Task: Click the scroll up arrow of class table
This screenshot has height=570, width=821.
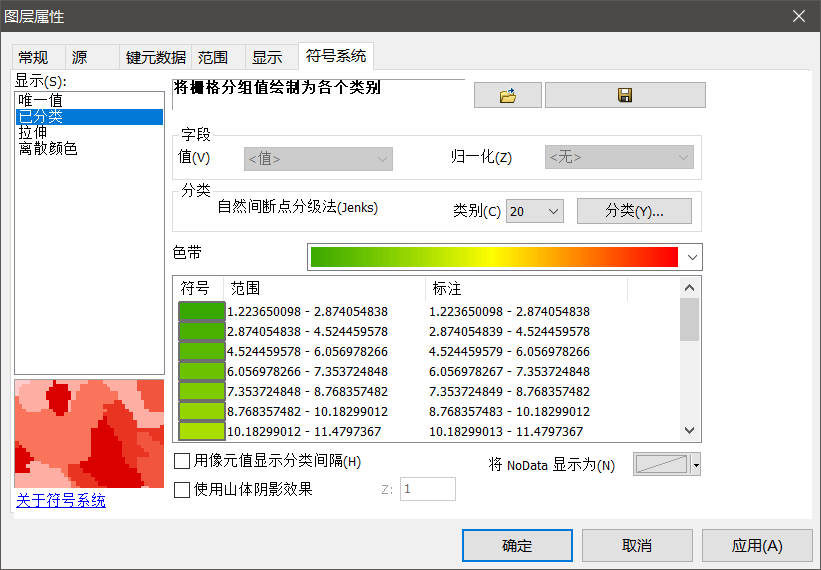Action: [x=690, y=288]
